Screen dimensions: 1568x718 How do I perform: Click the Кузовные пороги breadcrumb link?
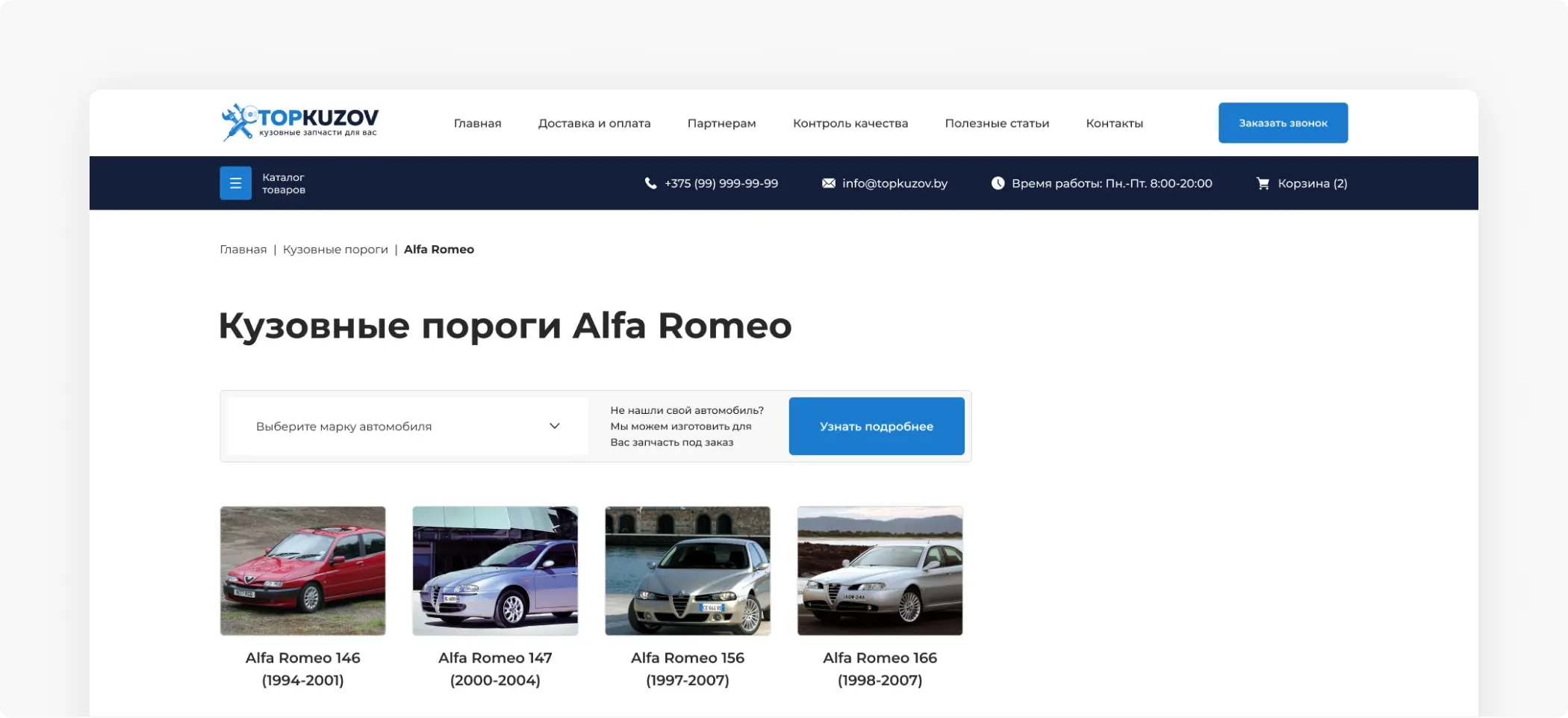[x=335, y=250]
